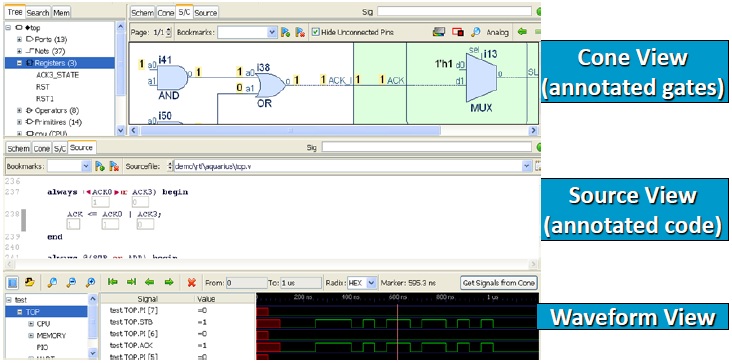Screen dimensions: 732x363
Task: Open the Cone tab in top panel
Action: coord(166,13)
